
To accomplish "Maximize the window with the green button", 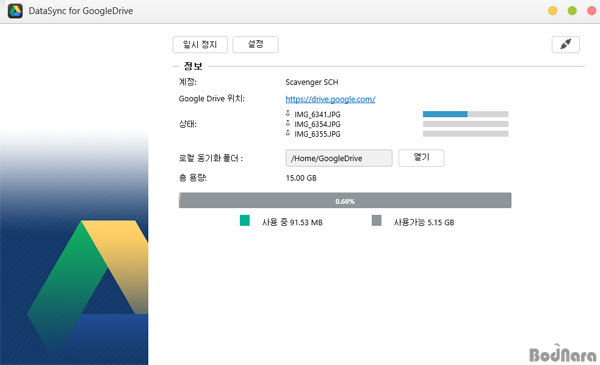I will [x=572, y=11].
